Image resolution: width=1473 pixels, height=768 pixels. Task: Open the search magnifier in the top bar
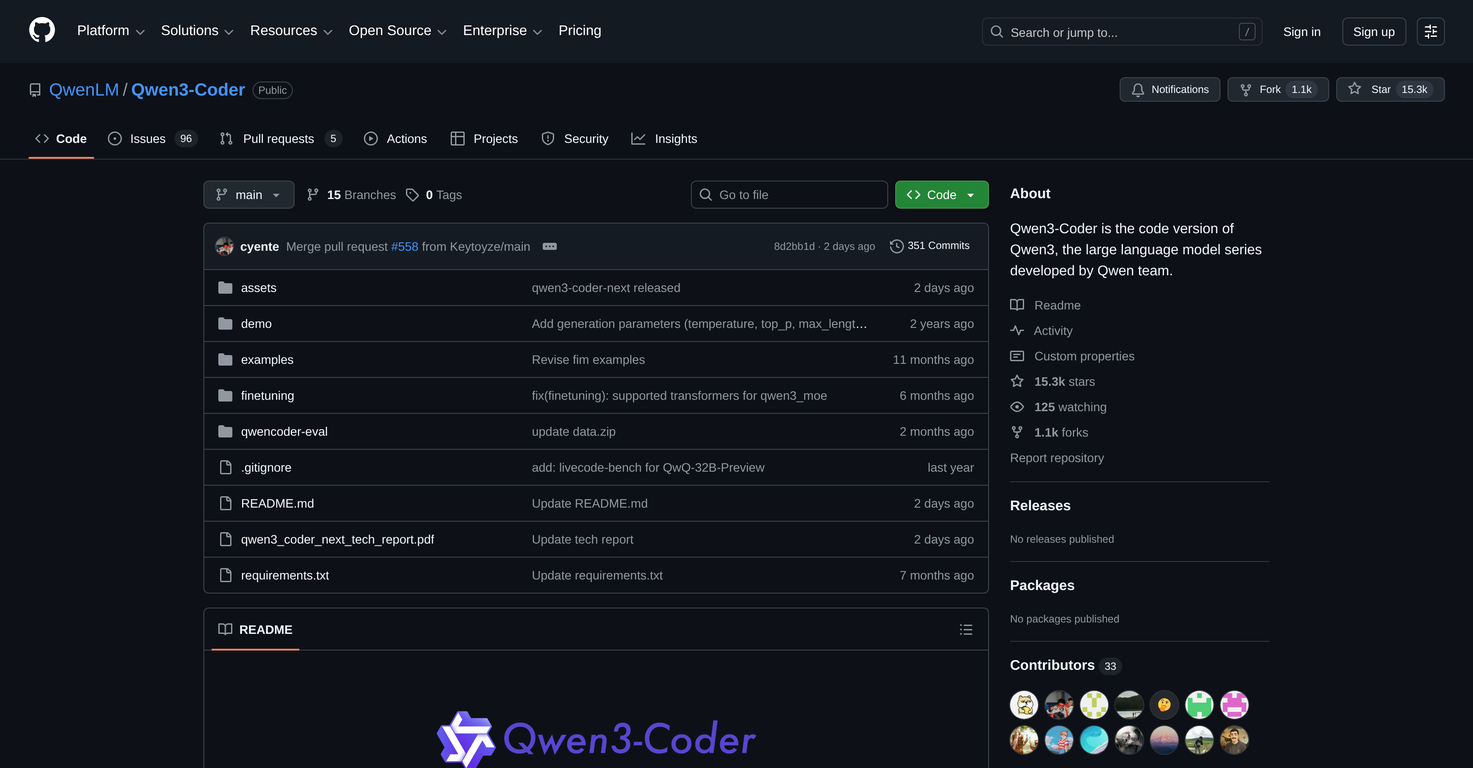(x=996, y=31)
